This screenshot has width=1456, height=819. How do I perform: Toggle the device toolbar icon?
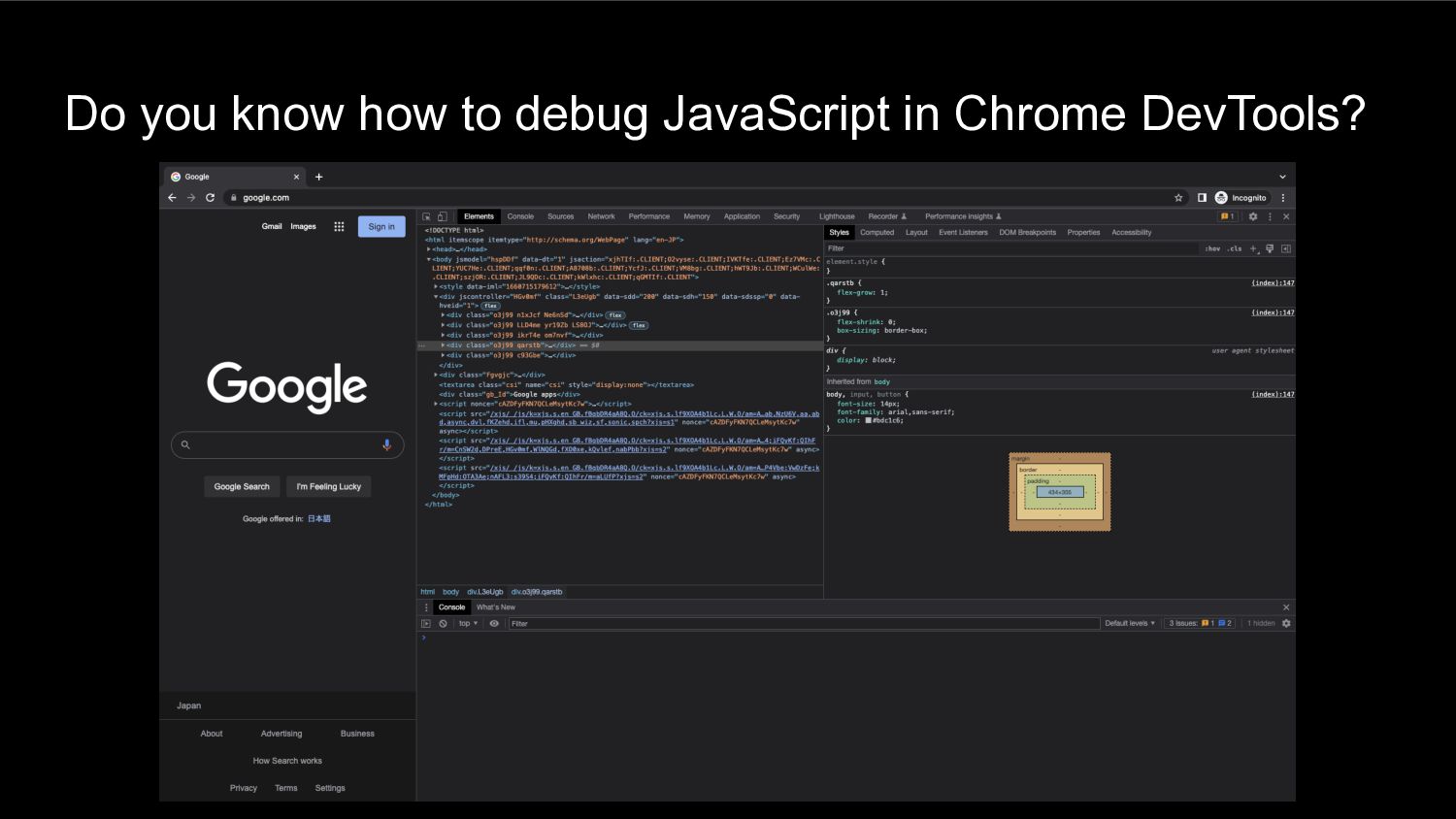(442, 216)
